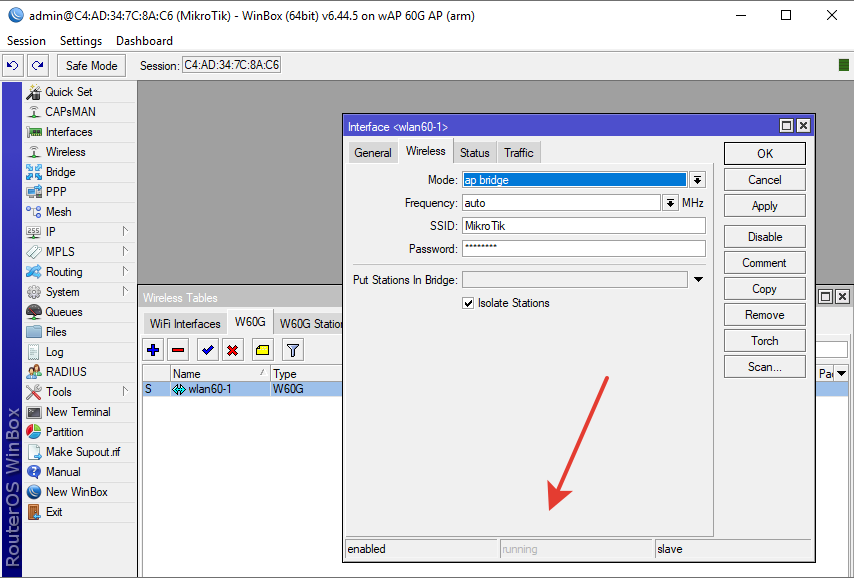Open RADIUS menu entry

pos(80,372)
